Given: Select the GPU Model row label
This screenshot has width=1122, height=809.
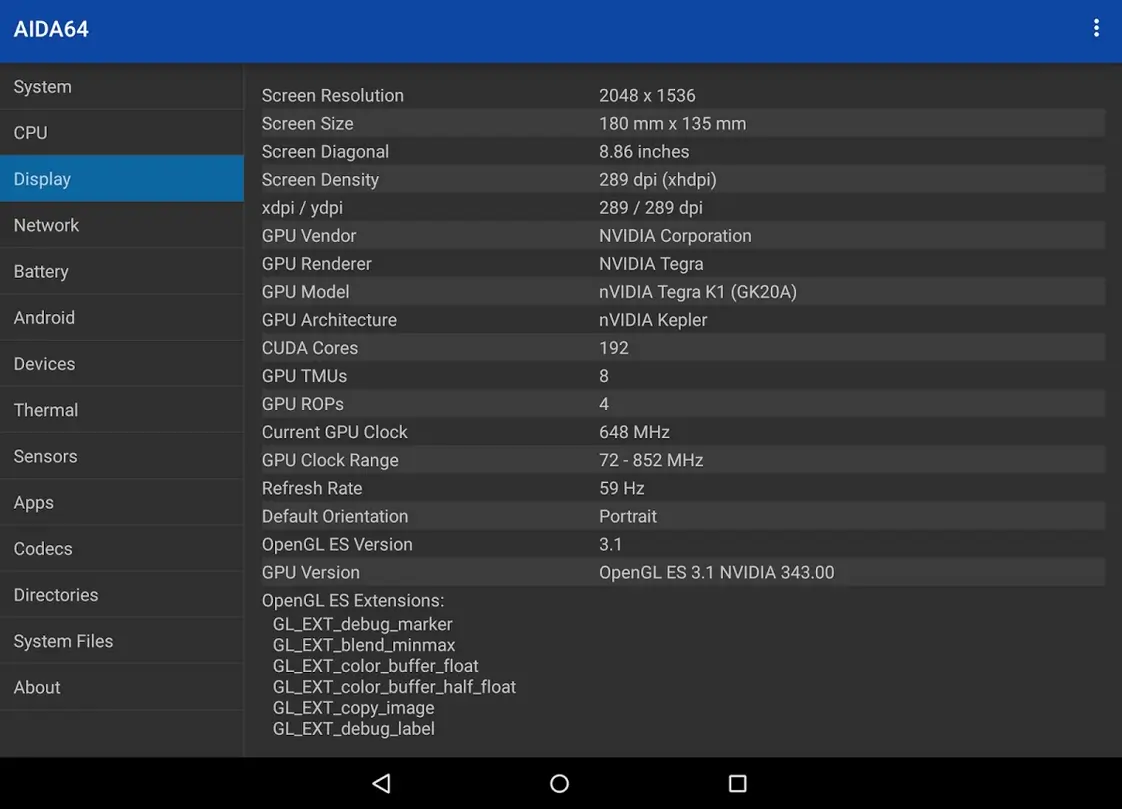Looking at the screenshot, I should [x=306, y=291].
